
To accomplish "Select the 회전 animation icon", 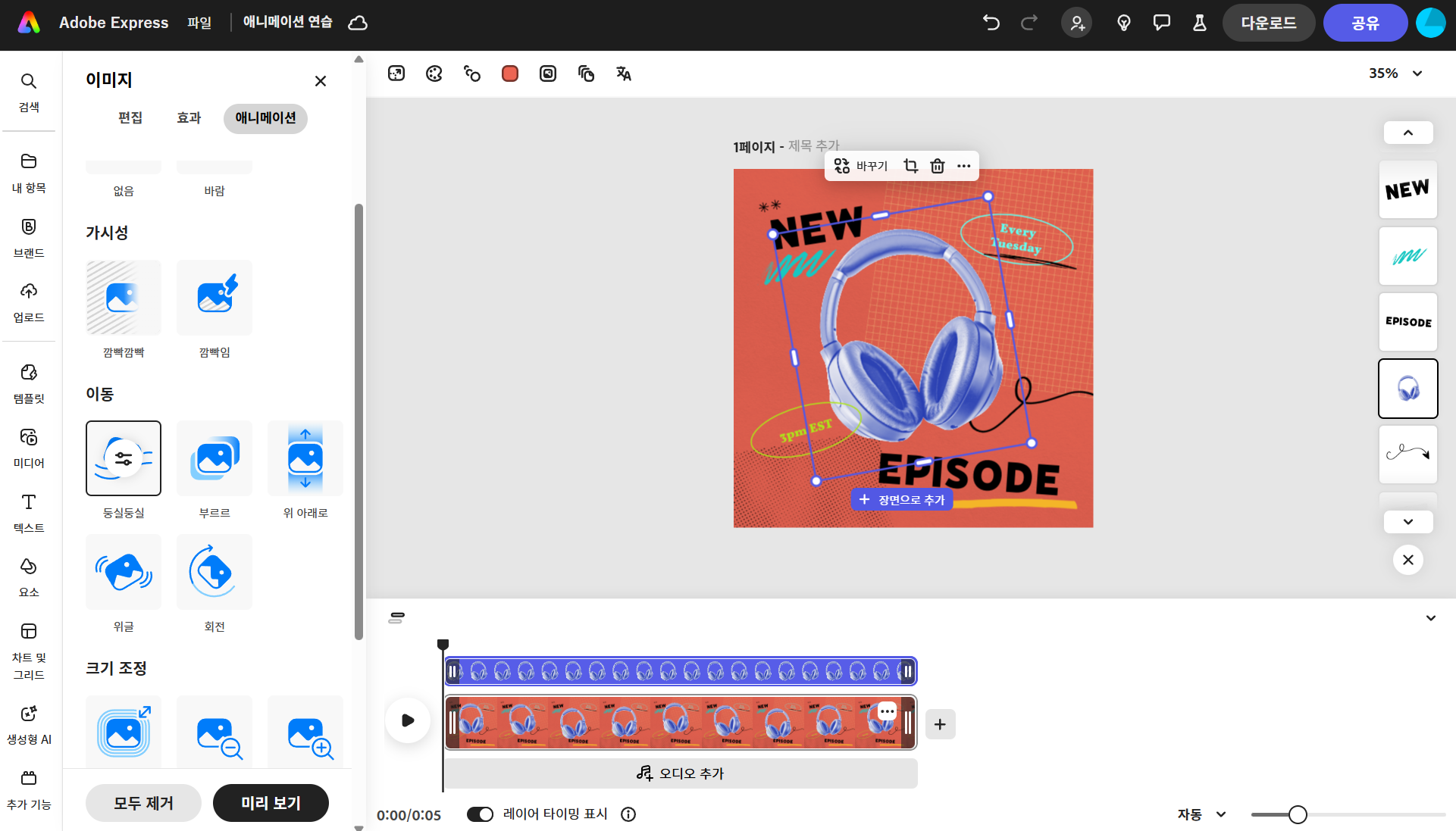I will tap(214, 572).
